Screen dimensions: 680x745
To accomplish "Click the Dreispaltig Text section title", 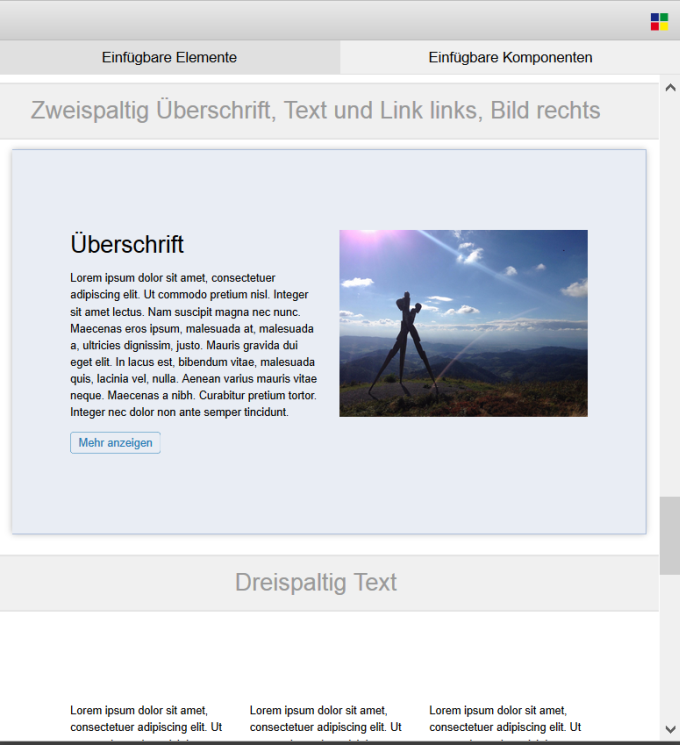I will tap(316, 583).
